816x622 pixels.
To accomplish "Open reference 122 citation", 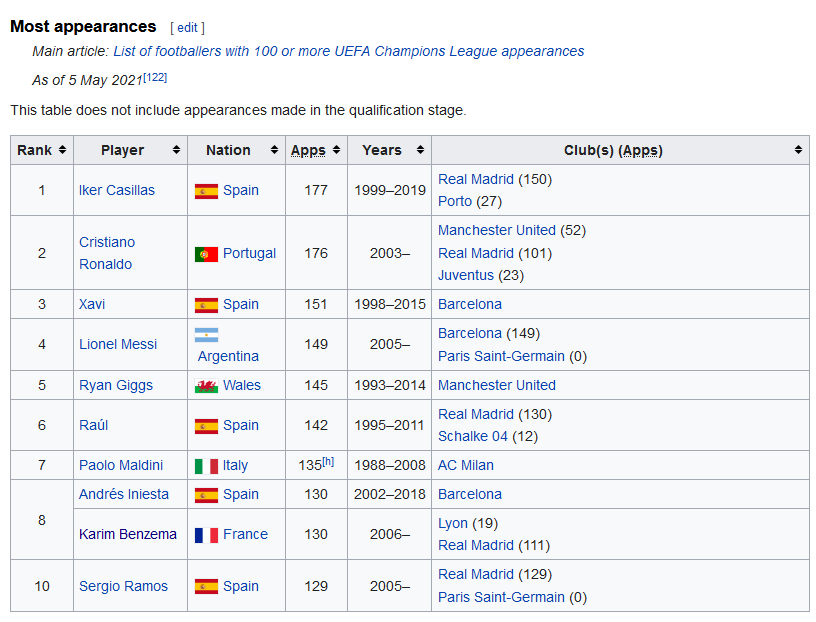I will click(155, 77).
